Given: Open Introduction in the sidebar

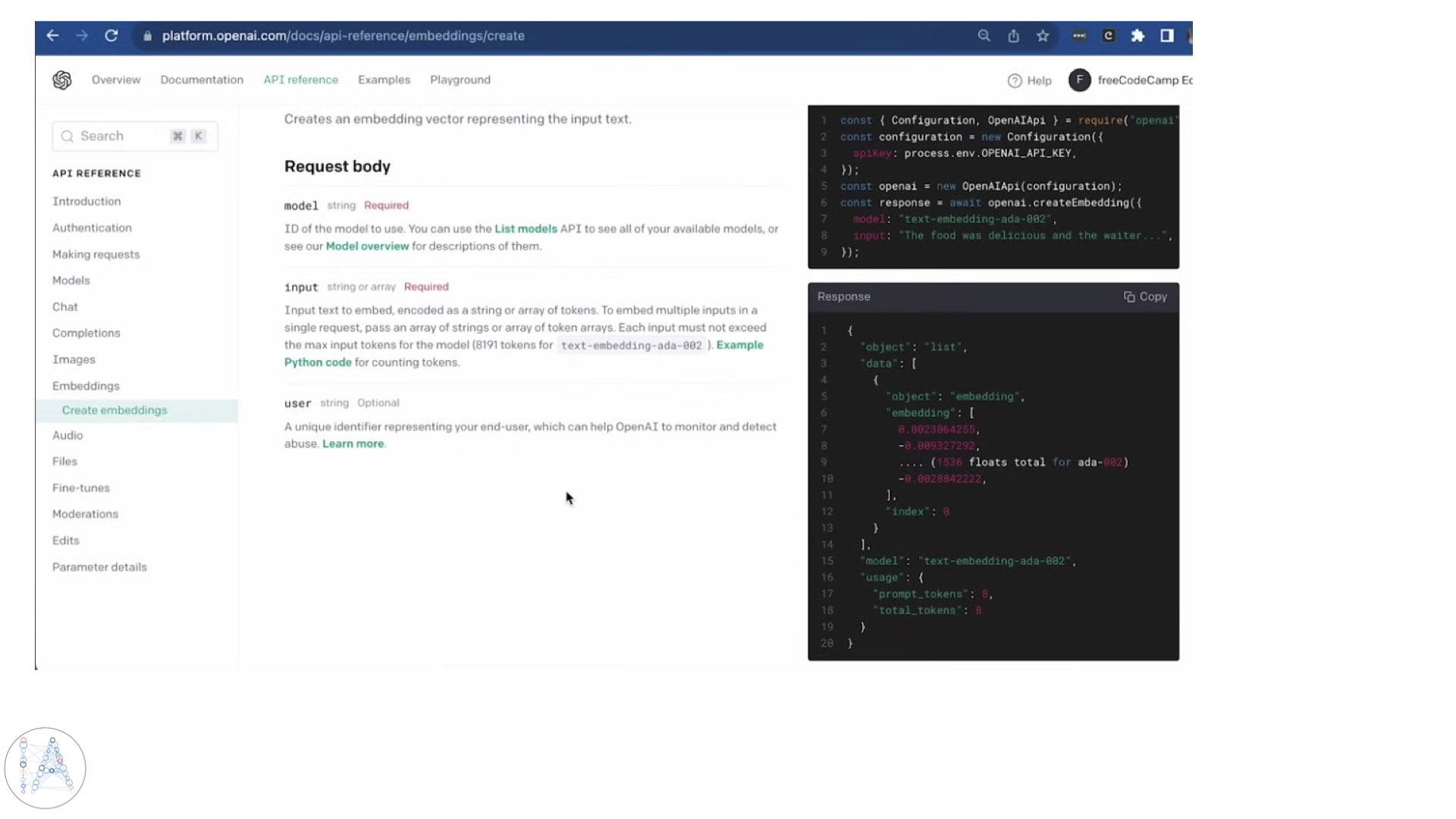Looking at the screenshot, I should (x=86, y=201).
